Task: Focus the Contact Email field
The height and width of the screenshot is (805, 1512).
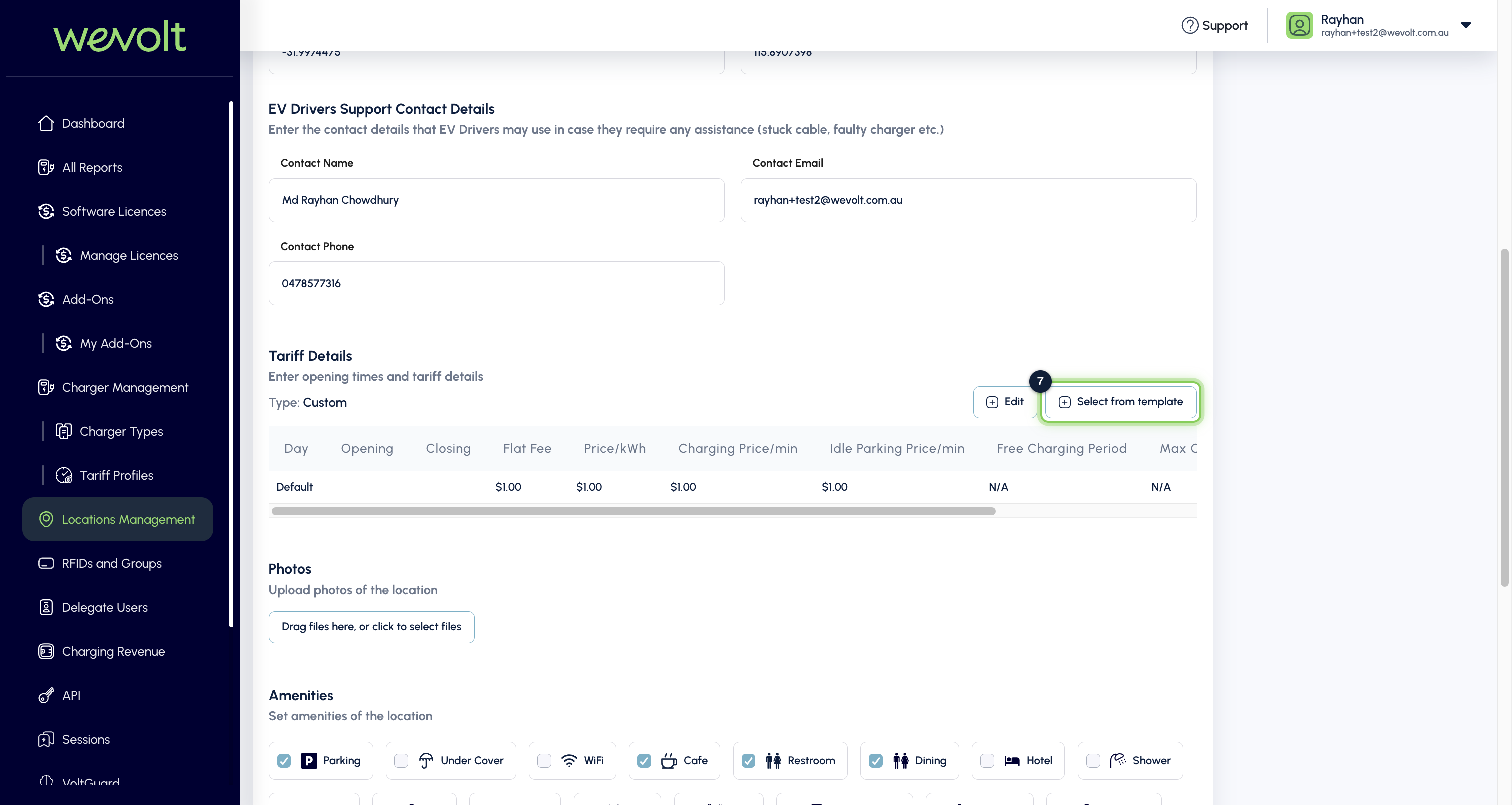Action: tap(968, 200)
